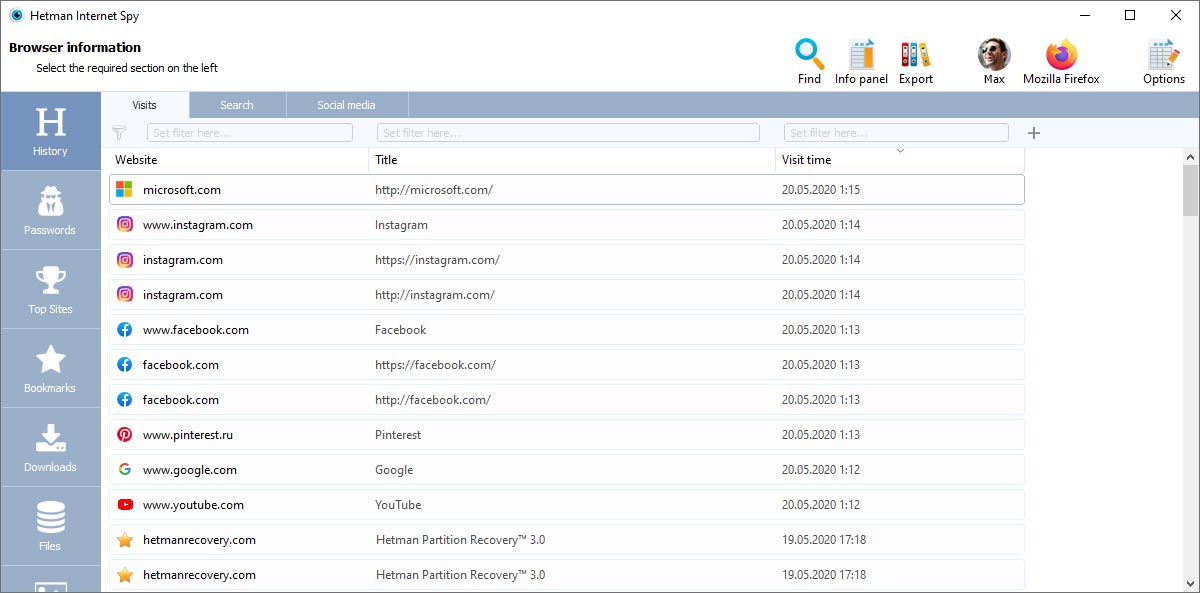The height and width of the screenshot is (593, 1200).
Task: Select the Max user profile
Action: (x=993, y=62)
